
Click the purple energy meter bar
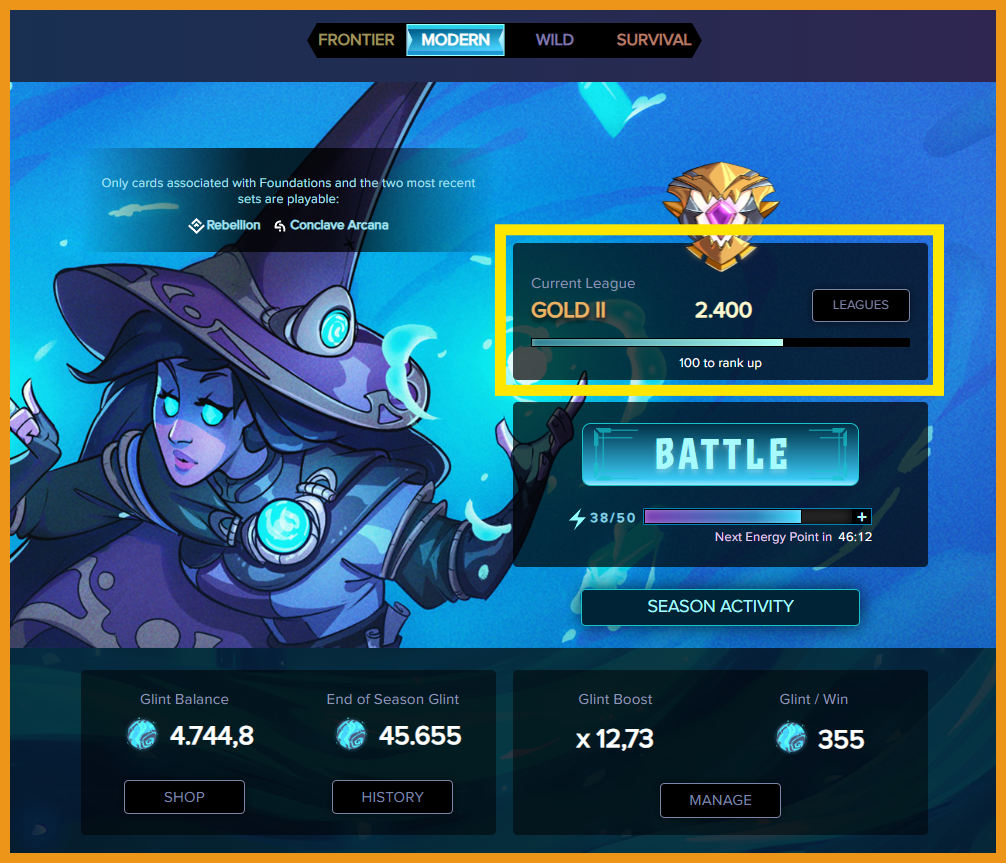[x=748, y=517]
